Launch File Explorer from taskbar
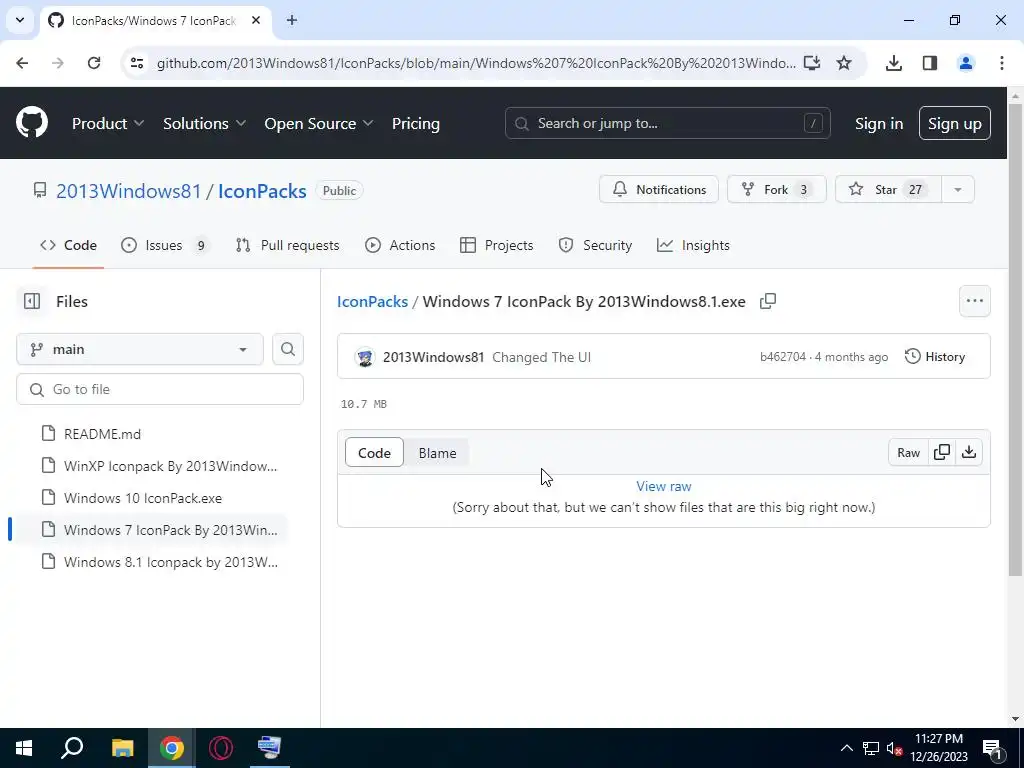Viewport: 1024px width, 768px height. click(x=122, y=748)
